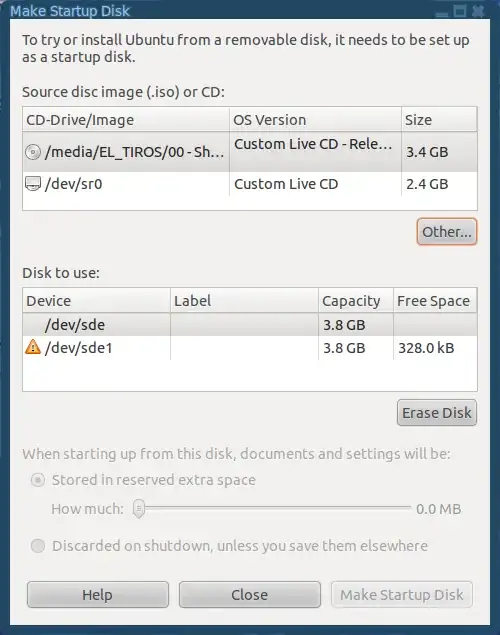Click the Close button at the bottom

tap(250, 595)
